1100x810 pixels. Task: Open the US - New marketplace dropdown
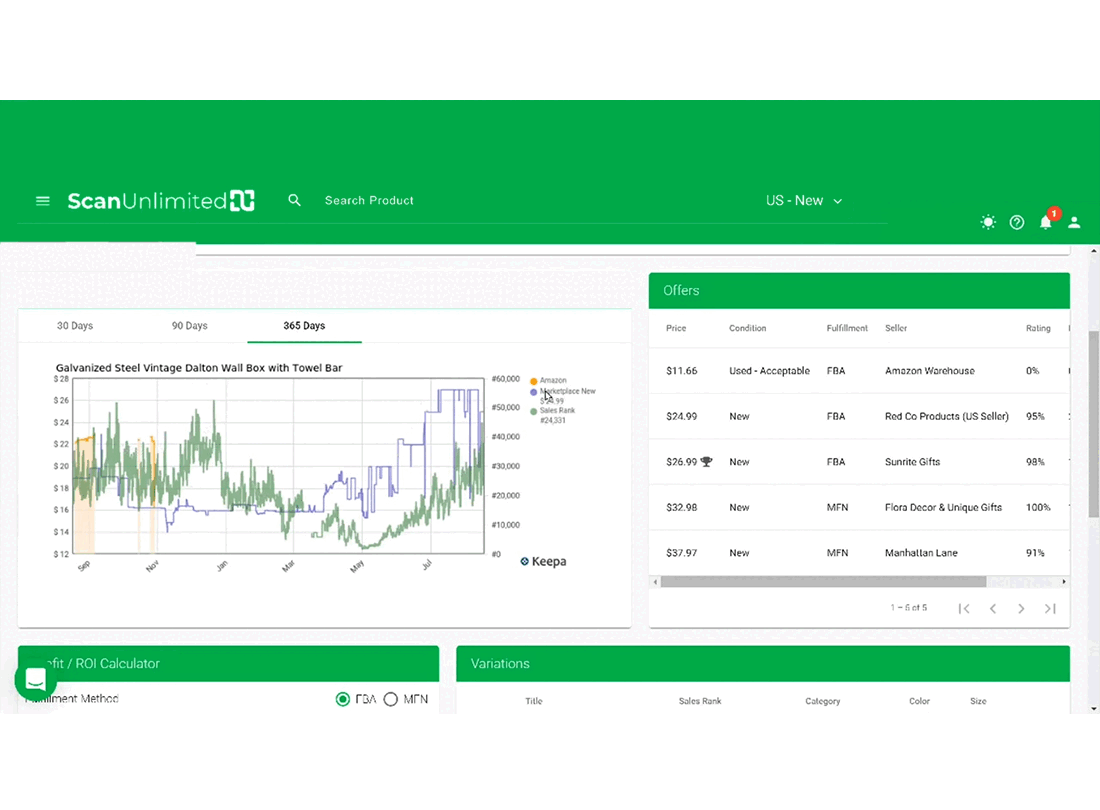coord(804,201)
